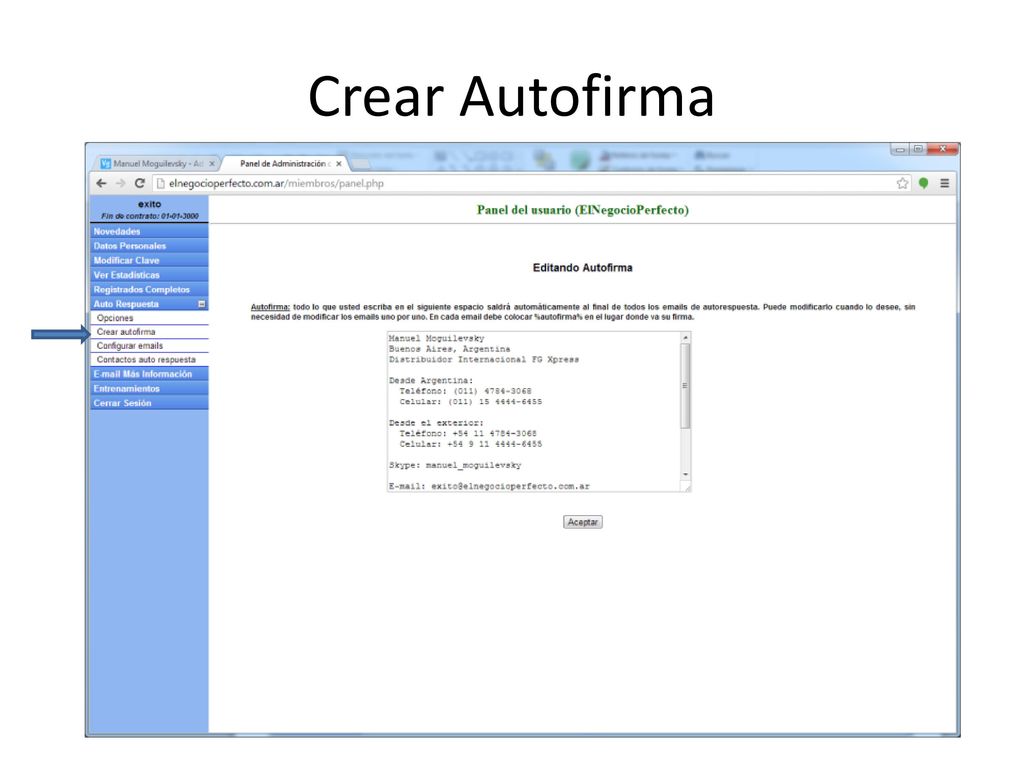Close the Manuel Moguilevsky tab
The height and width of the screenshot is (768, 1024).
[x=212, y=164]
